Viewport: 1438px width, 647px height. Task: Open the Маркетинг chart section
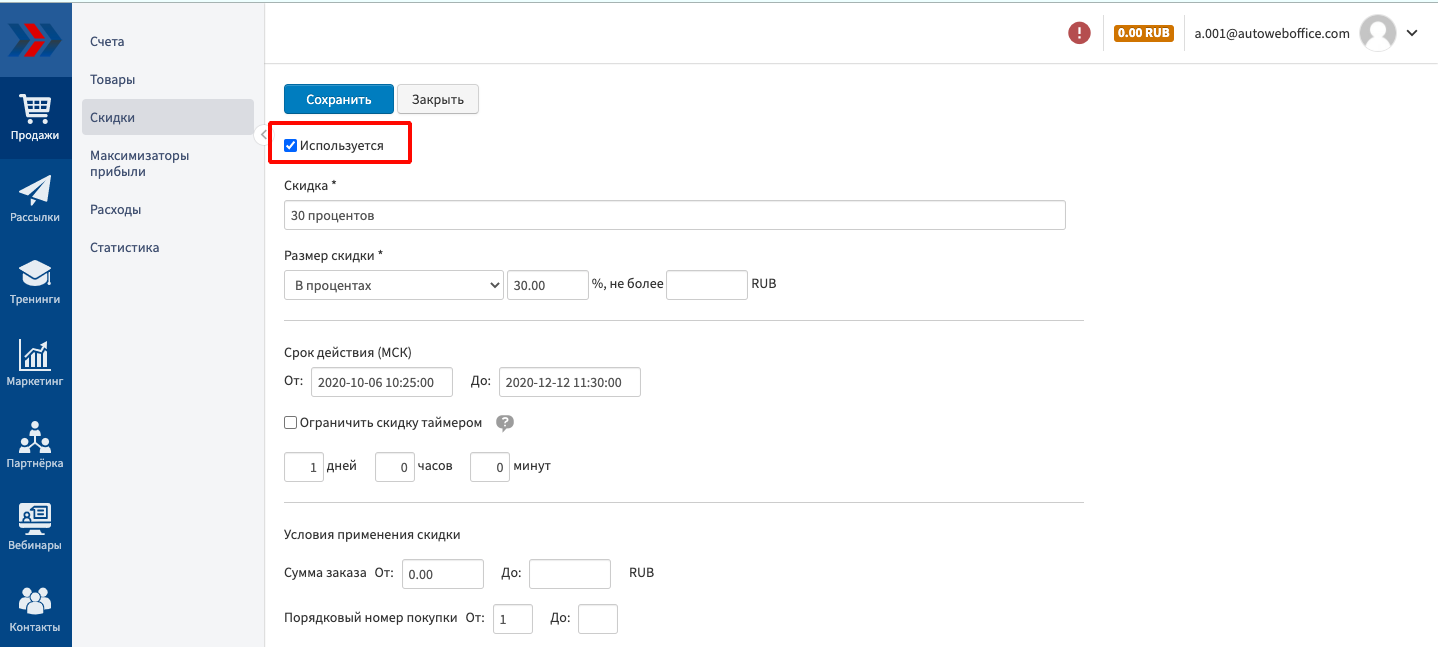tap(35, 363)
